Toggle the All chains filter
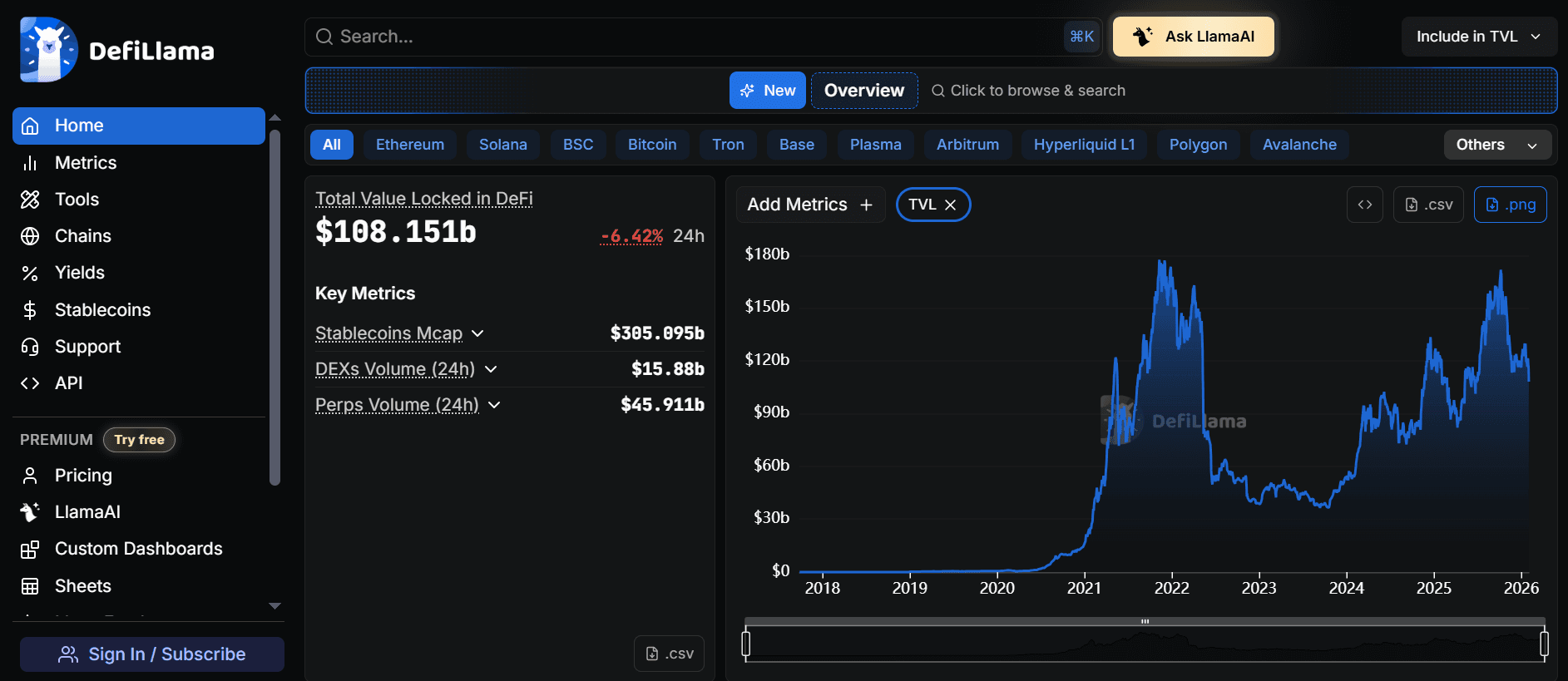This screenshot has height=681, width=1568. (332, 145)
